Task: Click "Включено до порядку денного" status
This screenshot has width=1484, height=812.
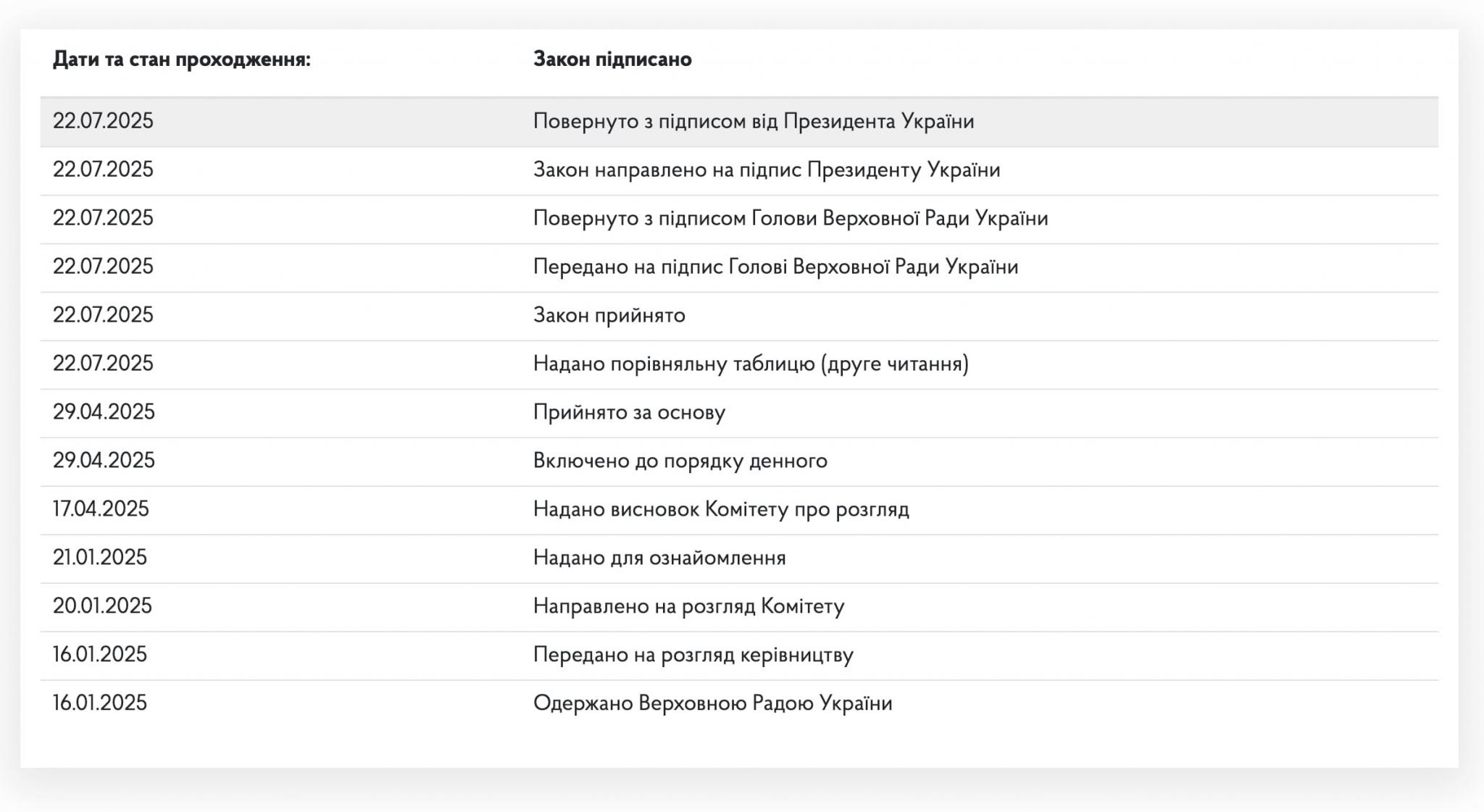Action: (680, 461)
